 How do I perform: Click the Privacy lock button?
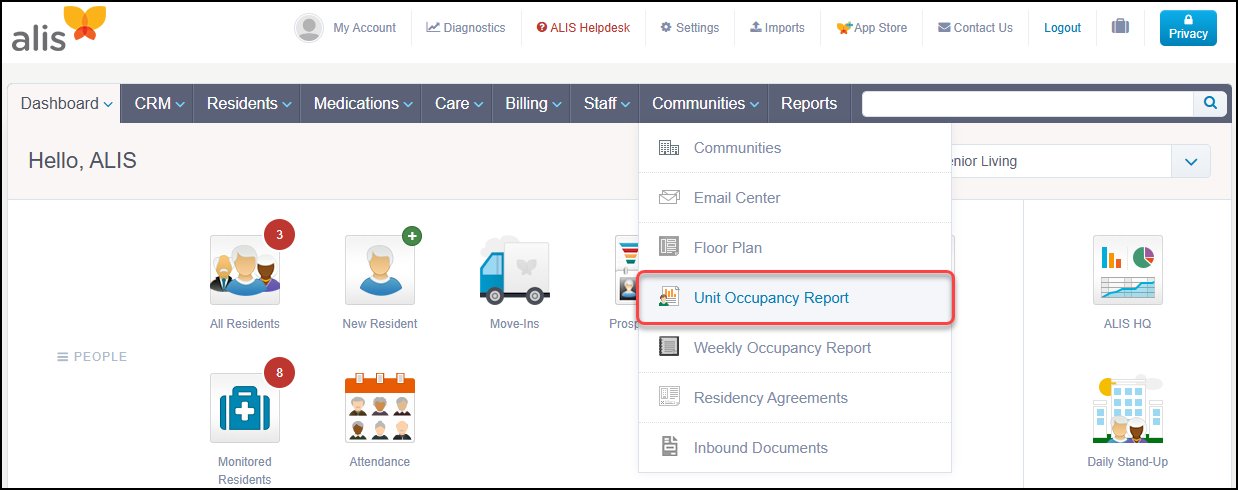1188,28
